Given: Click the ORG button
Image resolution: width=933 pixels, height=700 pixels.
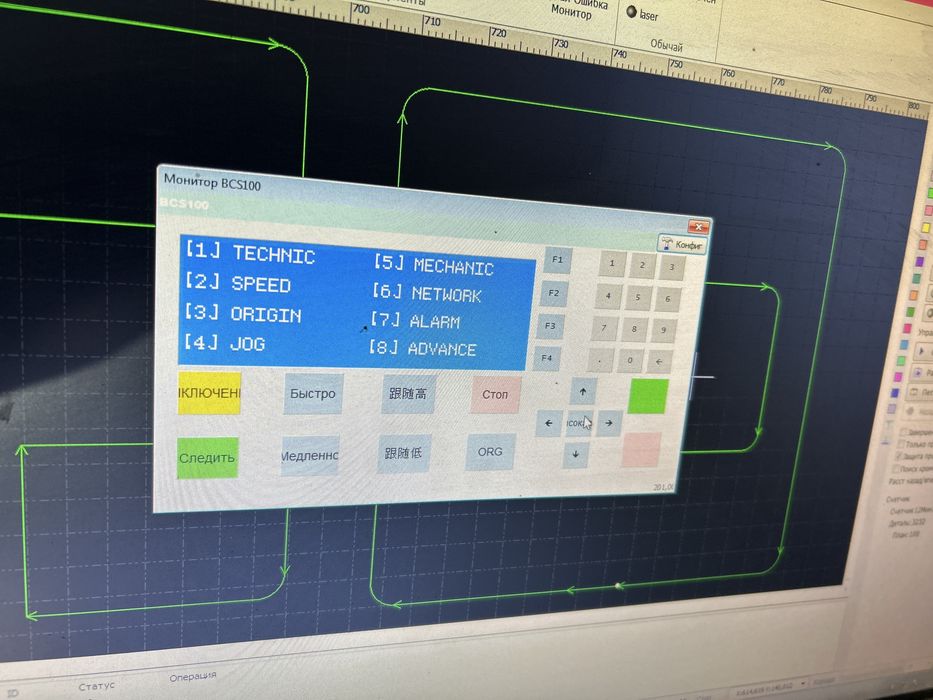Looking at the screenshot, I should (490, 452).
